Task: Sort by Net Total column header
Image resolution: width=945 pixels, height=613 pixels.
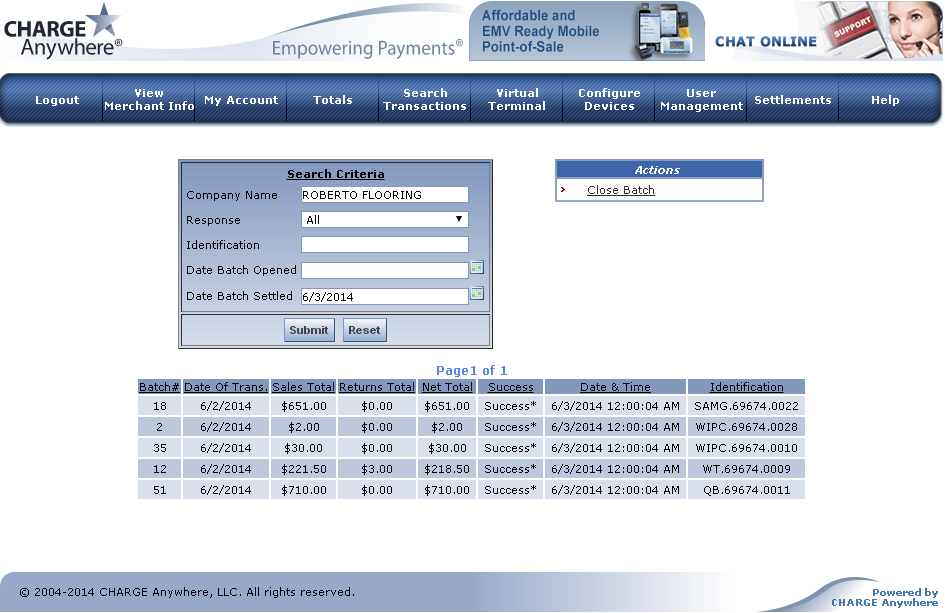Action: pos(446,387)
